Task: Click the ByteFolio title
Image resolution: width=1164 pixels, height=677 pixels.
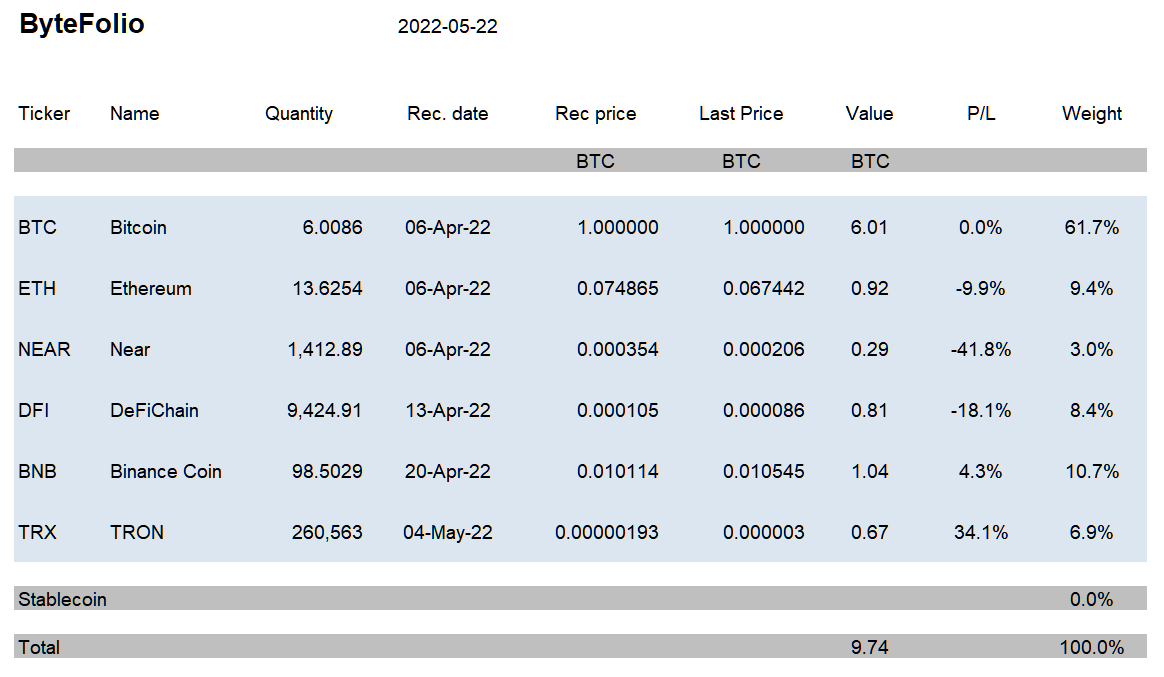Action: pos(82,24)
